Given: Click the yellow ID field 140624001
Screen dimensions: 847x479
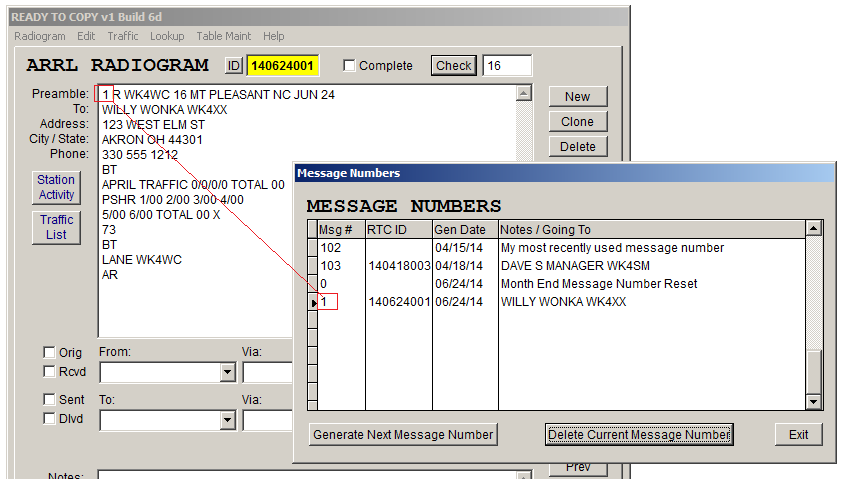Looking at the screenshot, I should pyautogui.click(x=283, y=66).
